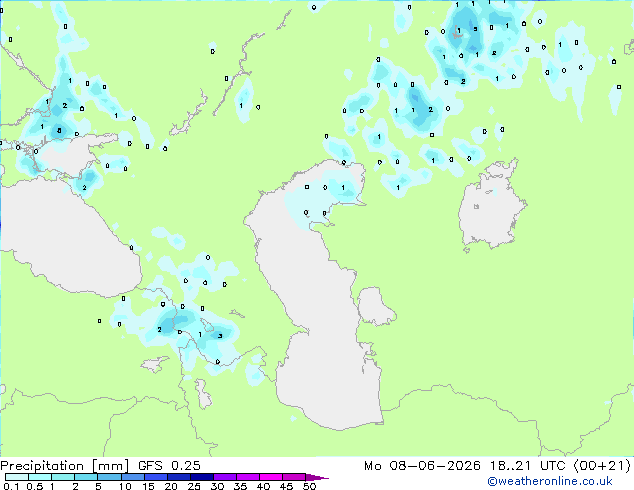Click the "0.5" legend scale label
Image resolution: width=634 pixels, height=490 pixels.
(34, 486)
